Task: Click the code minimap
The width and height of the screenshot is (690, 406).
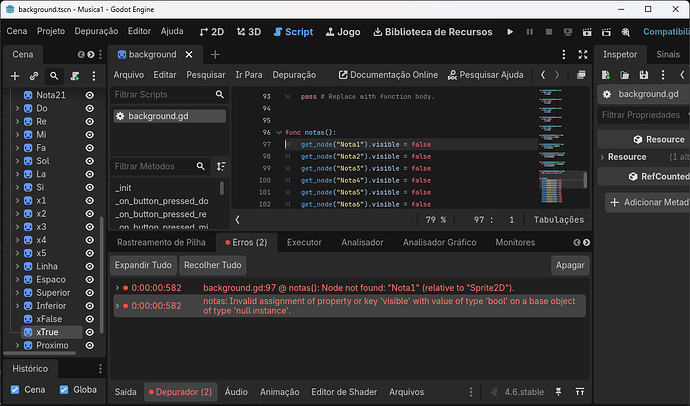Action: pos(560,146)
